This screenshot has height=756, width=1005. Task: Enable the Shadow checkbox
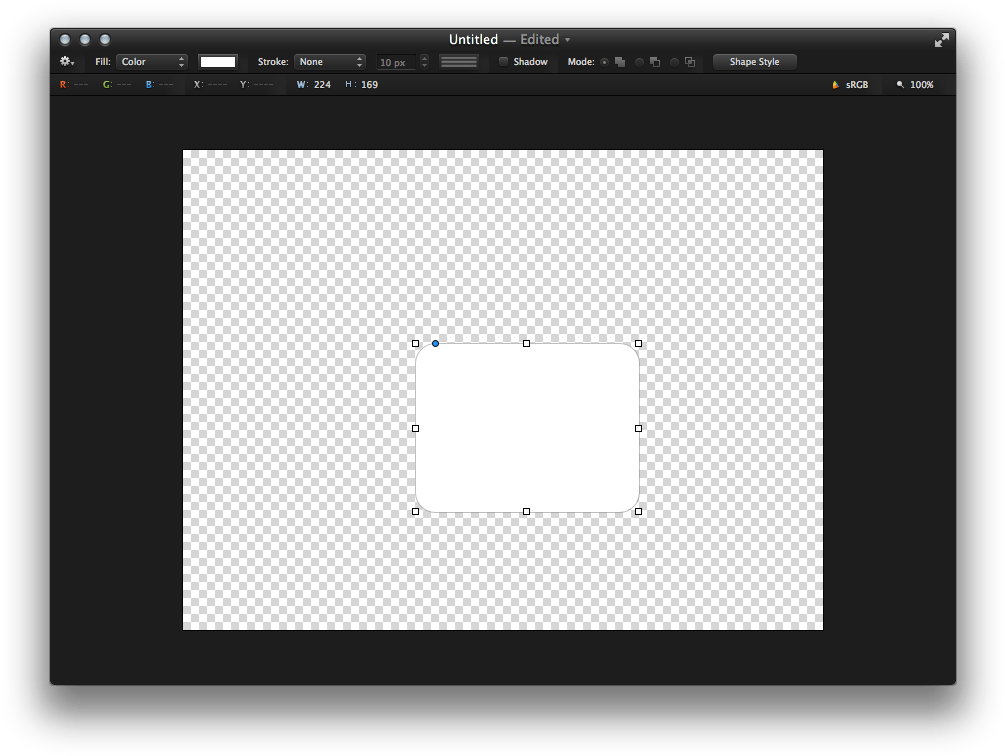[504, 62]
